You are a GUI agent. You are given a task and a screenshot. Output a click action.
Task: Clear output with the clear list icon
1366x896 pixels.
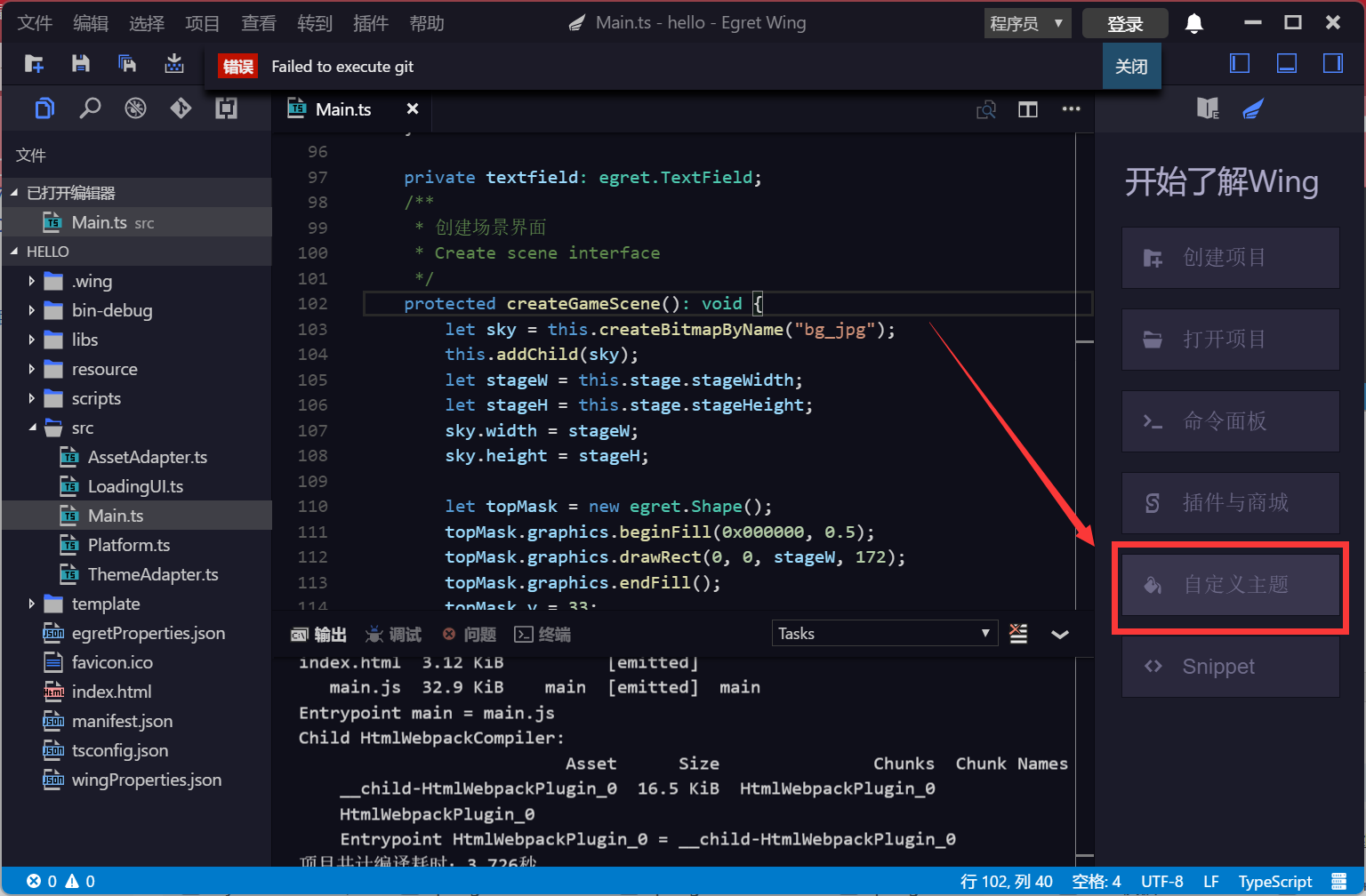[x=1018, y=634]
